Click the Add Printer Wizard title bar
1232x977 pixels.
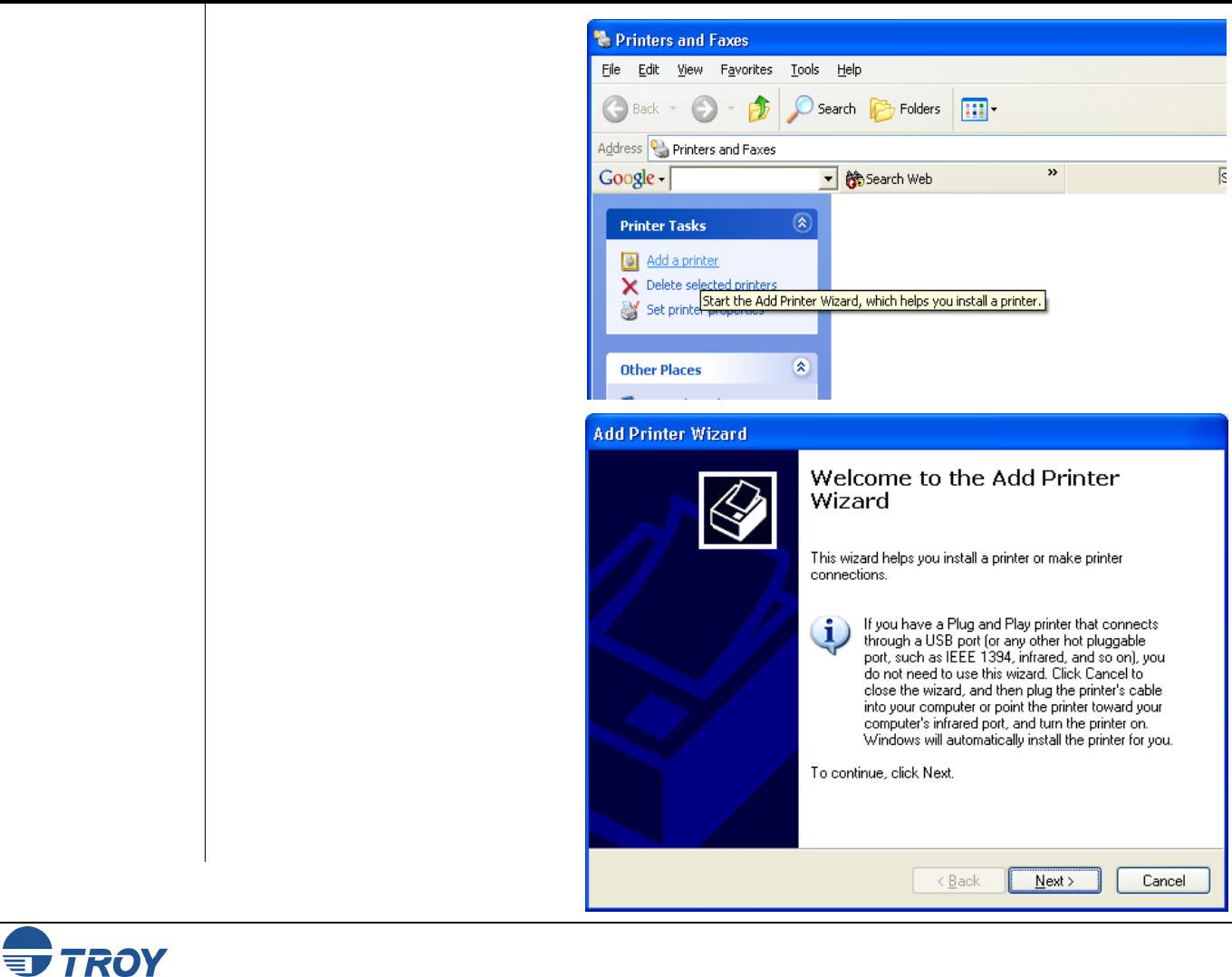point(906,433)
